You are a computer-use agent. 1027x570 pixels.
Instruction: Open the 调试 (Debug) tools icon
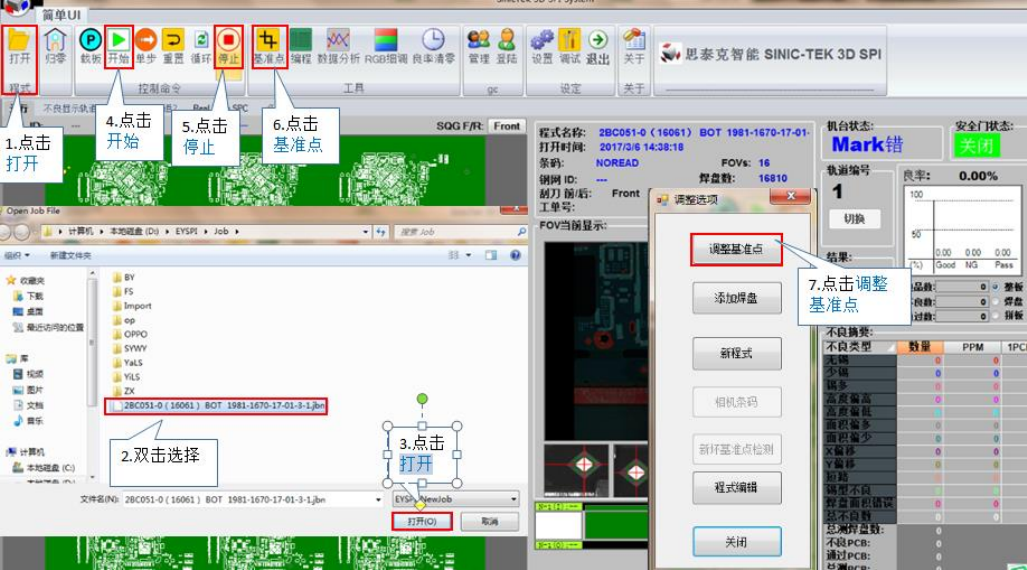coord(570,47)
